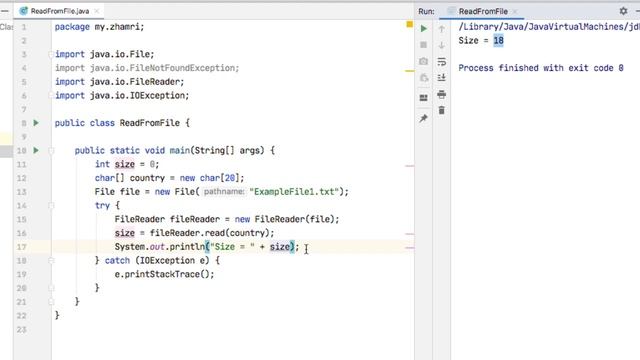Click line number 13 in the gutter

[x=22, y=192]
